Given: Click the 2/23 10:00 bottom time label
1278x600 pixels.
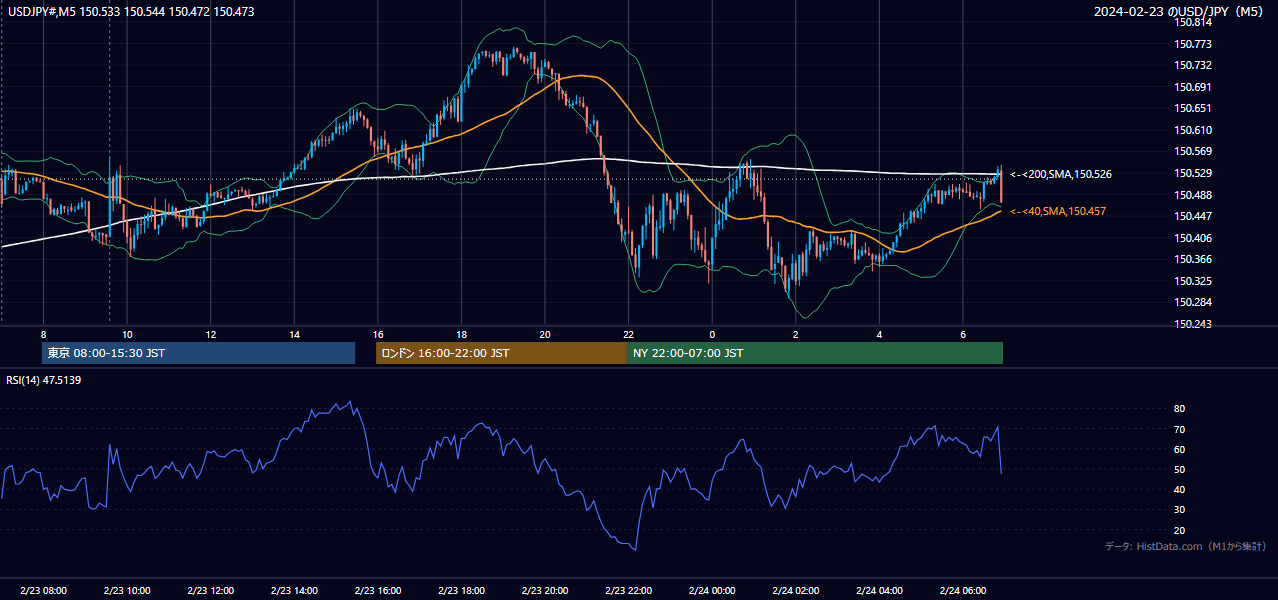Looking at the screenshot, I should pyautogui.click(x=127, y=590).
